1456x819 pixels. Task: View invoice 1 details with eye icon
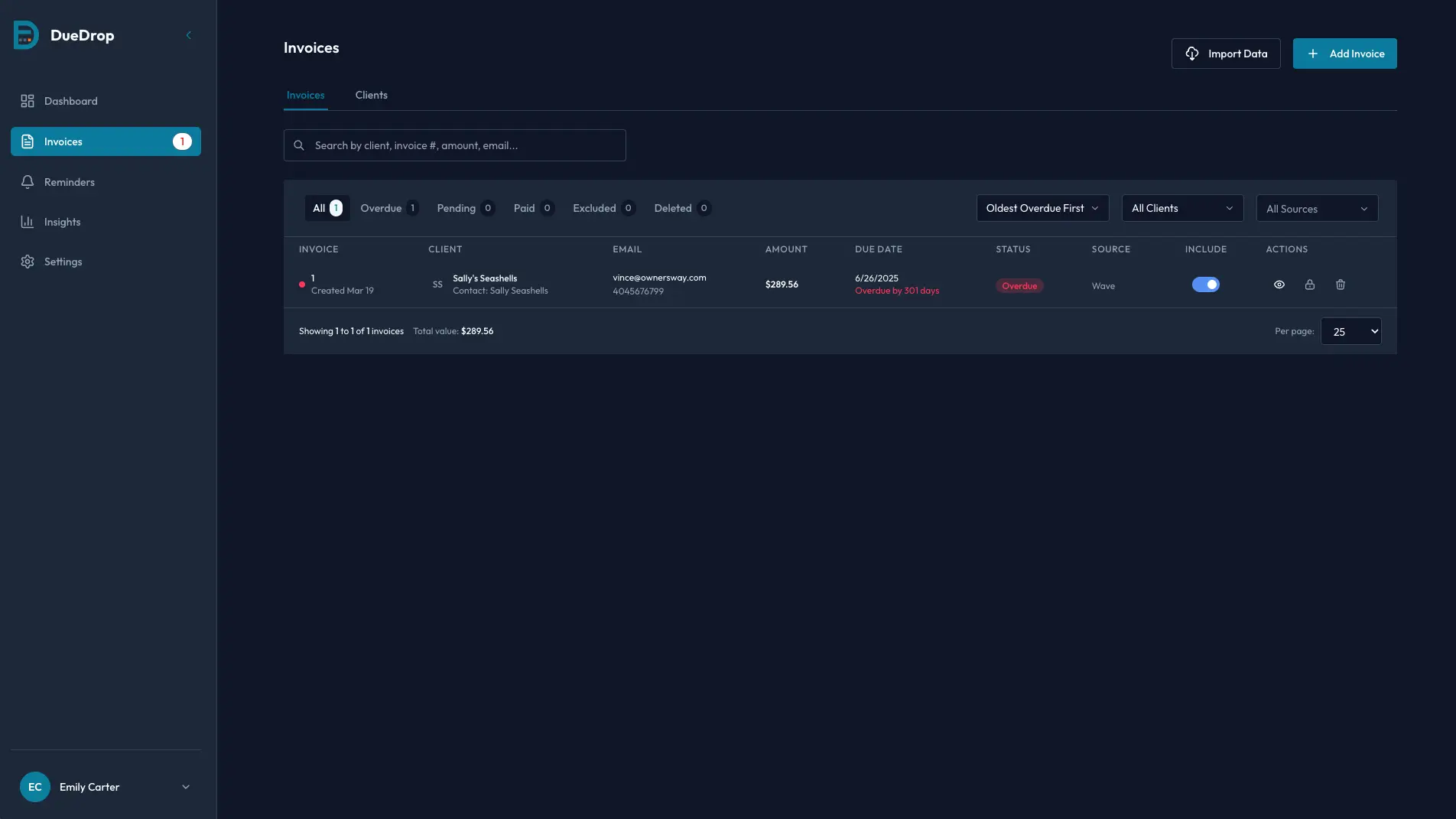point(1279,284)
